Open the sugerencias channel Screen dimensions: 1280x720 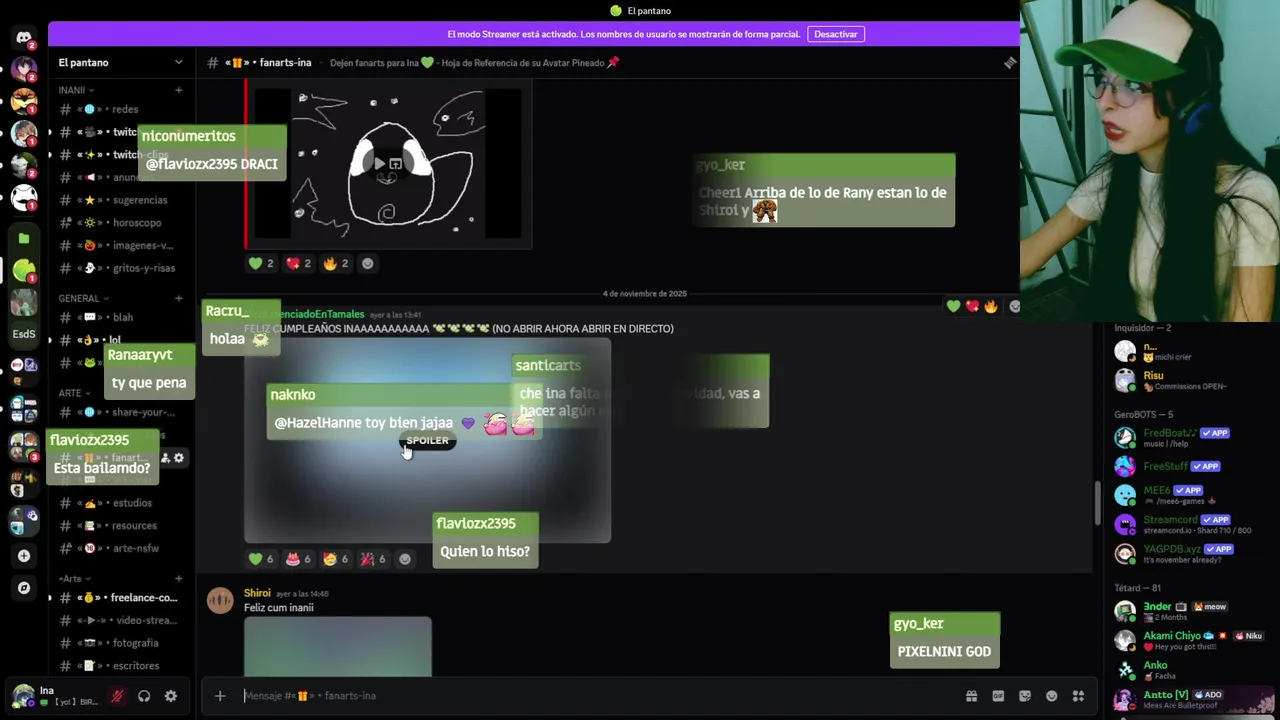[120, 200]
